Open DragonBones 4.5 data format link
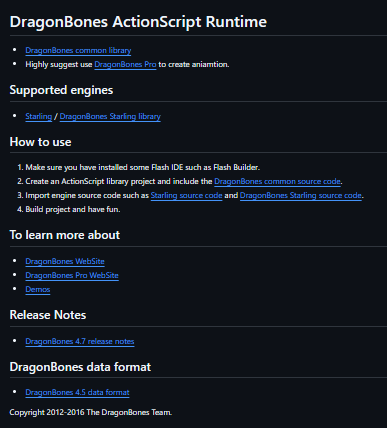This screenshot has width=387, height=428. click(x=77, y=392)
